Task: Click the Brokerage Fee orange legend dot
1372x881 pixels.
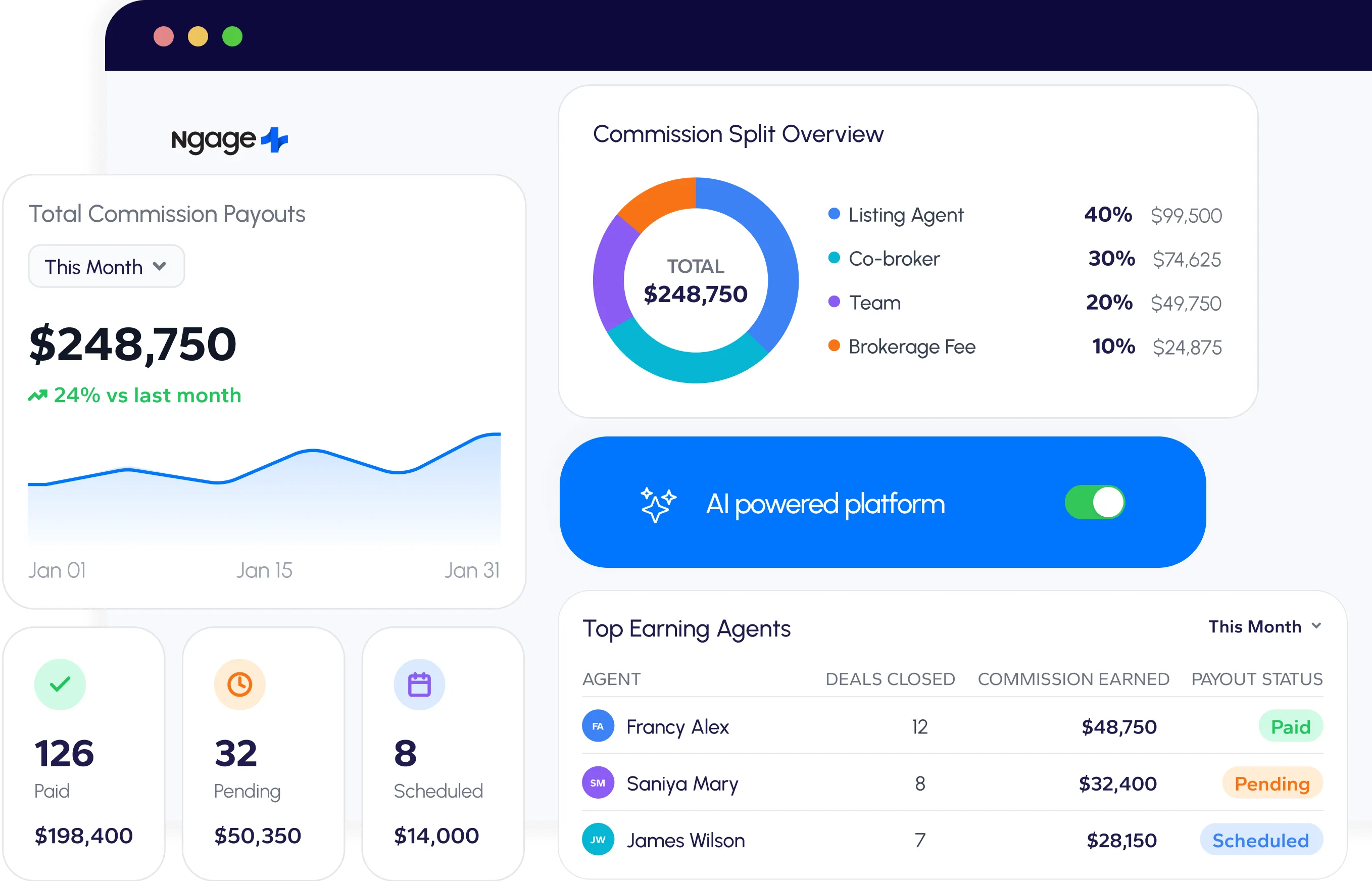Action: [834, 346]
